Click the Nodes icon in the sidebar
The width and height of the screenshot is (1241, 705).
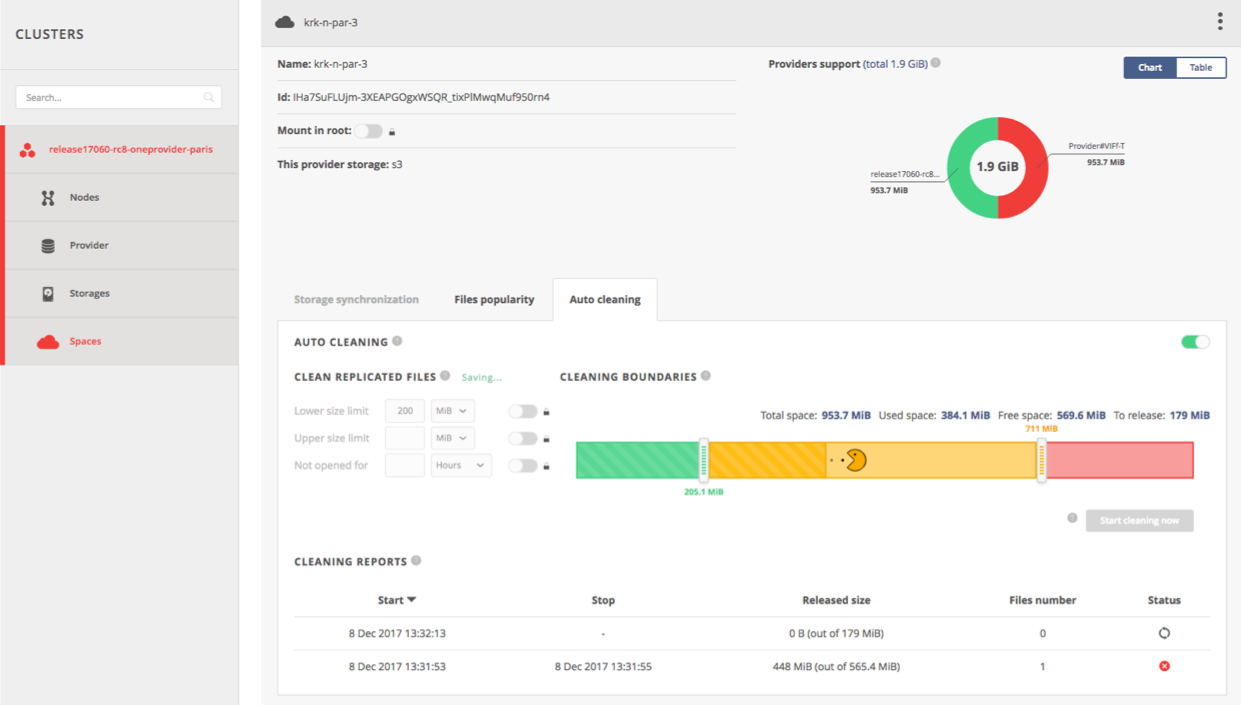[x=48, y=198]
